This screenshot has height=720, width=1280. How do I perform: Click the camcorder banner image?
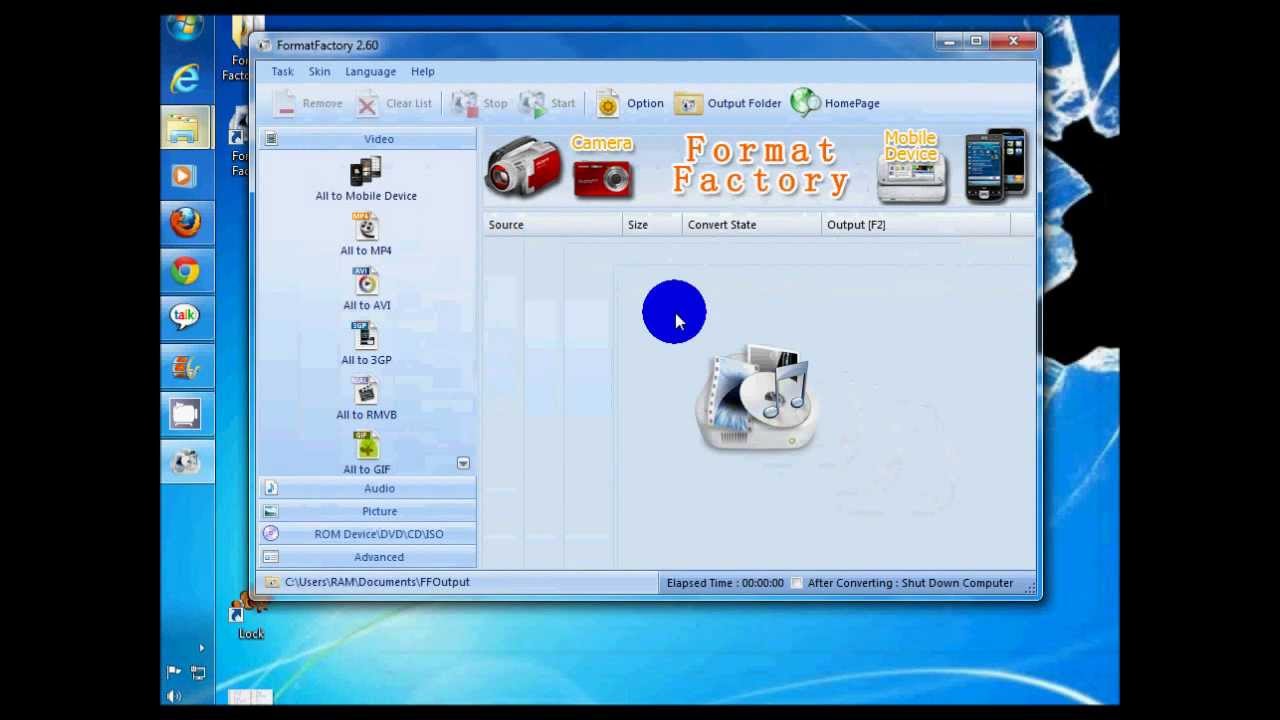[x=523, y=166]
